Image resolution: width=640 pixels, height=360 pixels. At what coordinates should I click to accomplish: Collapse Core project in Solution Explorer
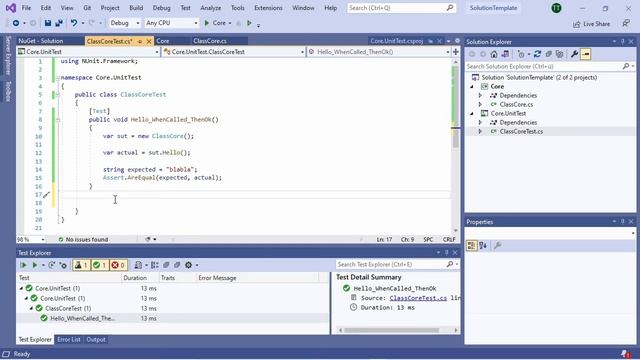(x=472, y=87)
